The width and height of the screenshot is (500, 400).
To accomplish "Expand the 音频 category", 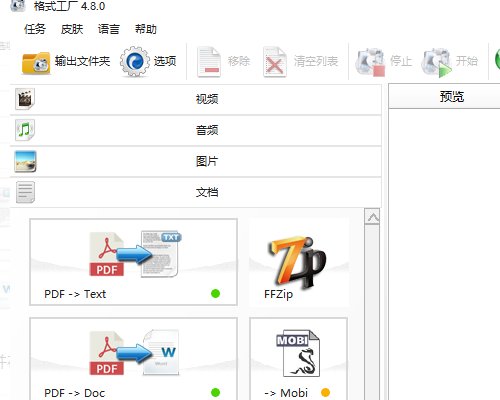I will tap(196, 130).
